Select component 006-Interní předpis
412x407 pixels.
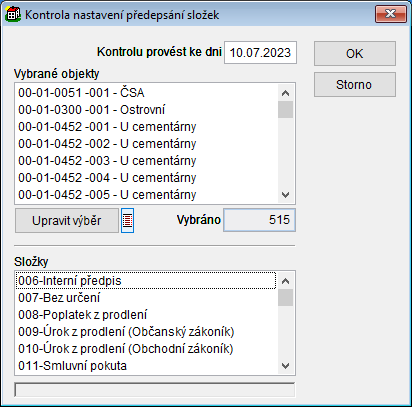pos(146,281)
